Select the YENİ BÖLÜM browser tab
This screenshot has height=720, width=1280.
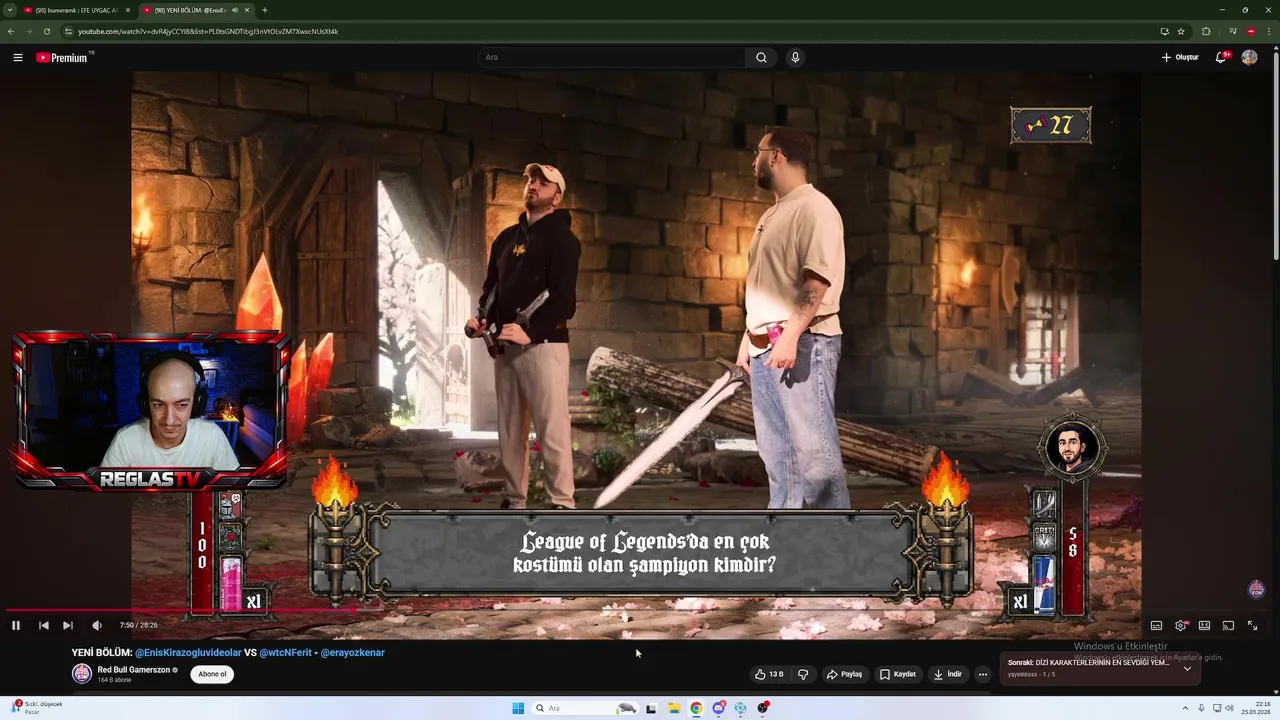click(x=195, y=10)
